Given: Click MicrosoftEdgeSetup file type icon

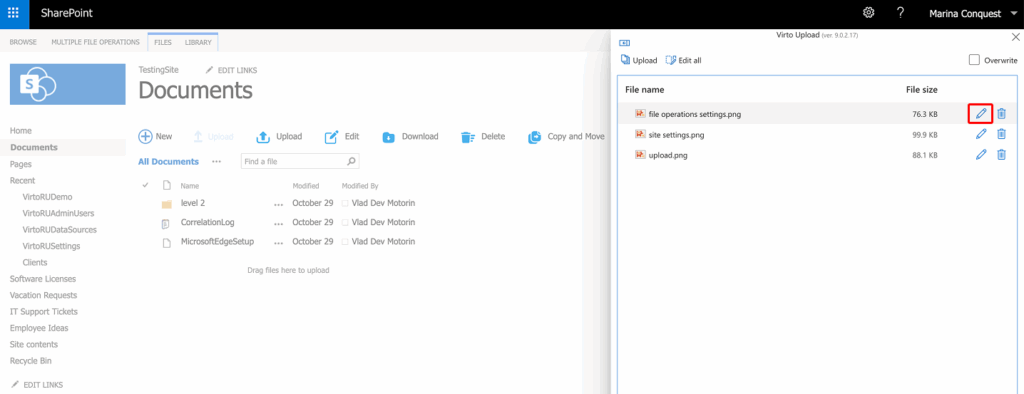Looking at the screenshot, I should point(166,242).
